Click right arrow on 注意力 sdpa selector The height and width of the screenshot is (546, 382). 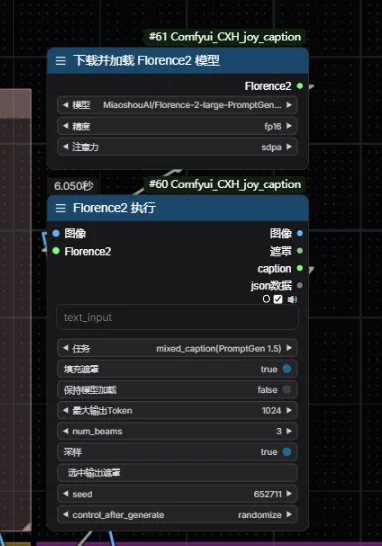(289, 147)
